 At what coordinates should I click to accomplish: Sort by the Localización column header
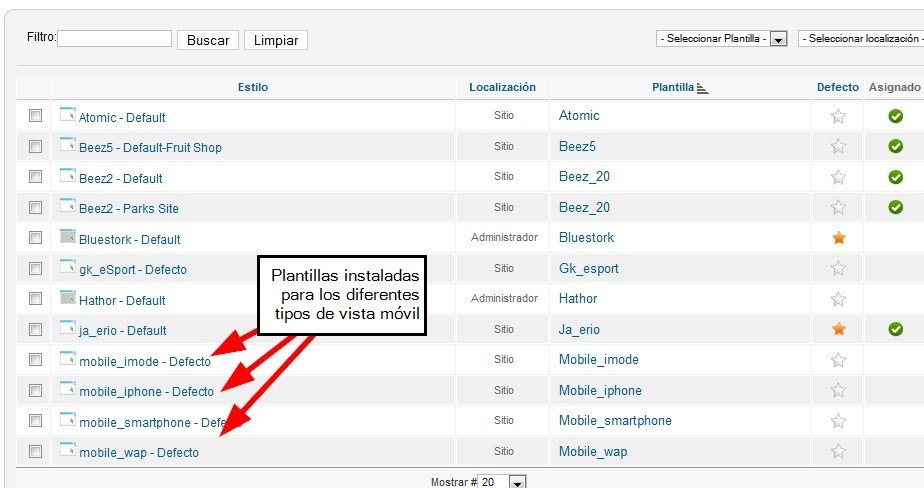tap(502, 87)
